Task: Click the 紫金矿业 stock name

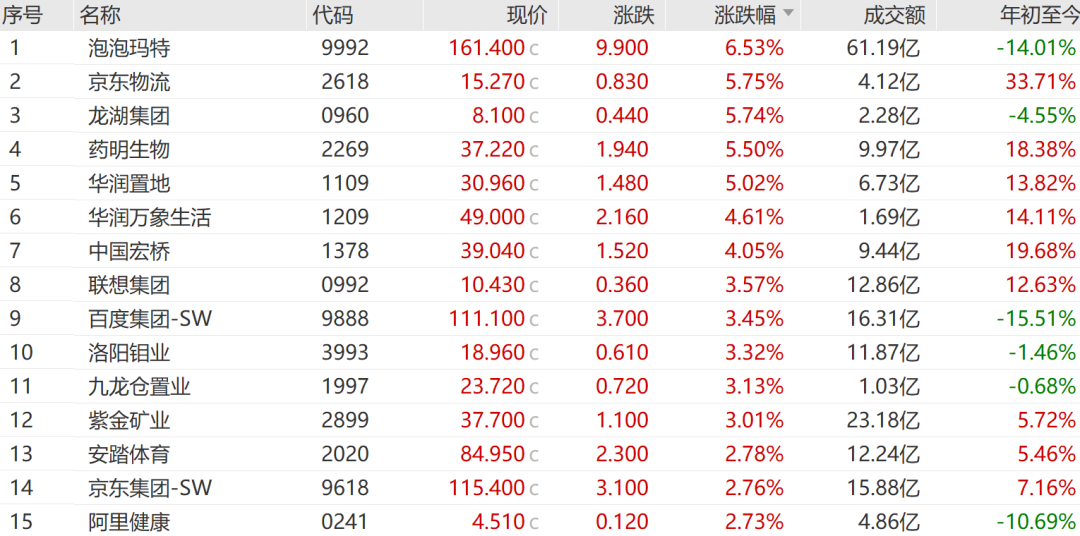Action: point(129,420)
